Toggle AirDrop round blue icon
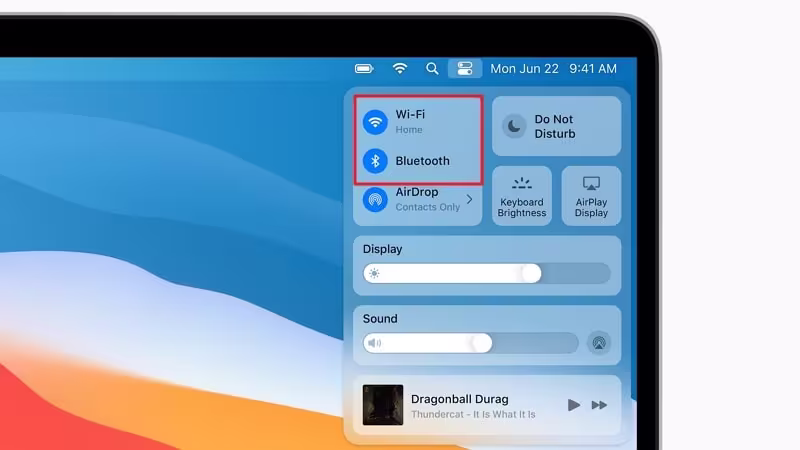Screen dimensions: 800x450 [x=375, y=199]
